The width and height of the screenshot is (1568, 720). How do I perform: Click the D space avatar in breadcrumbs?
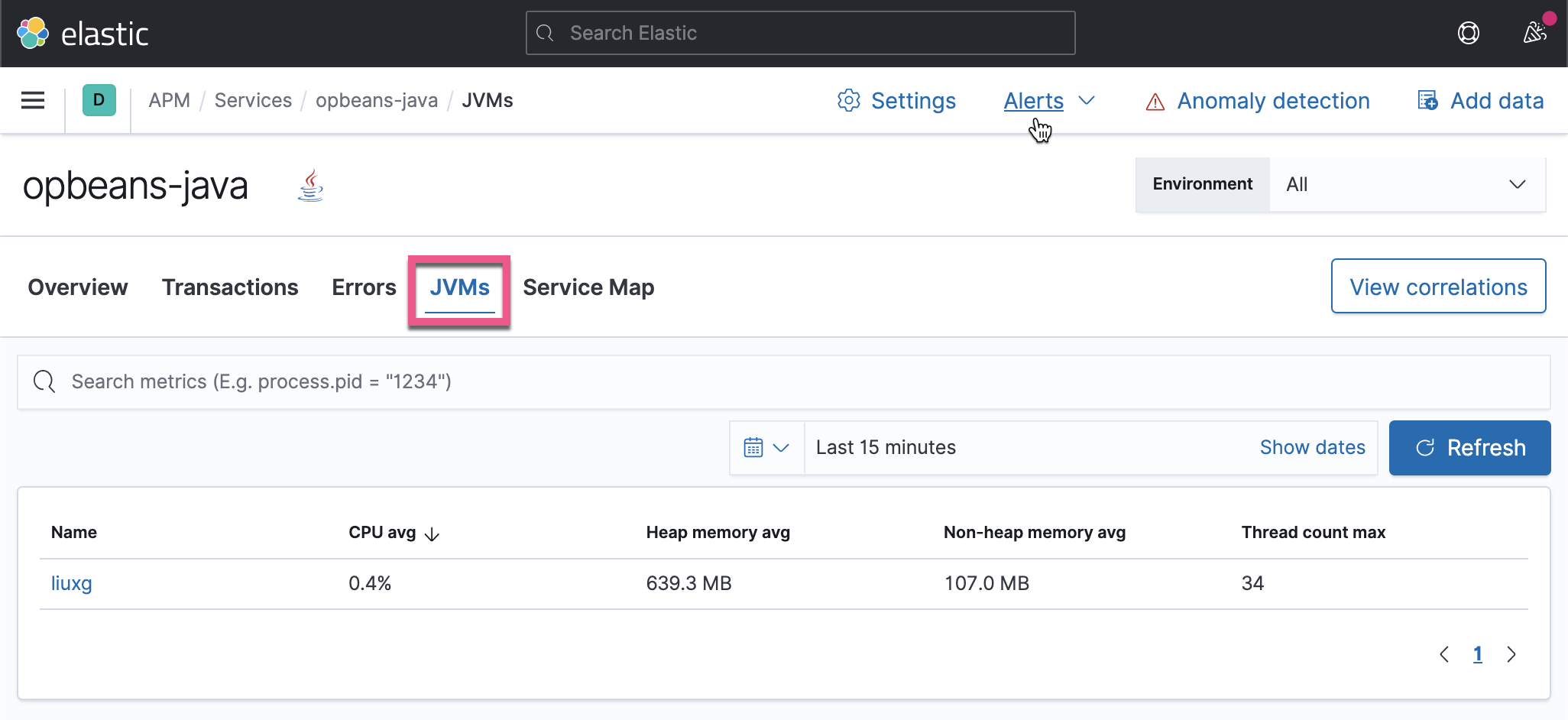point(98,99)
